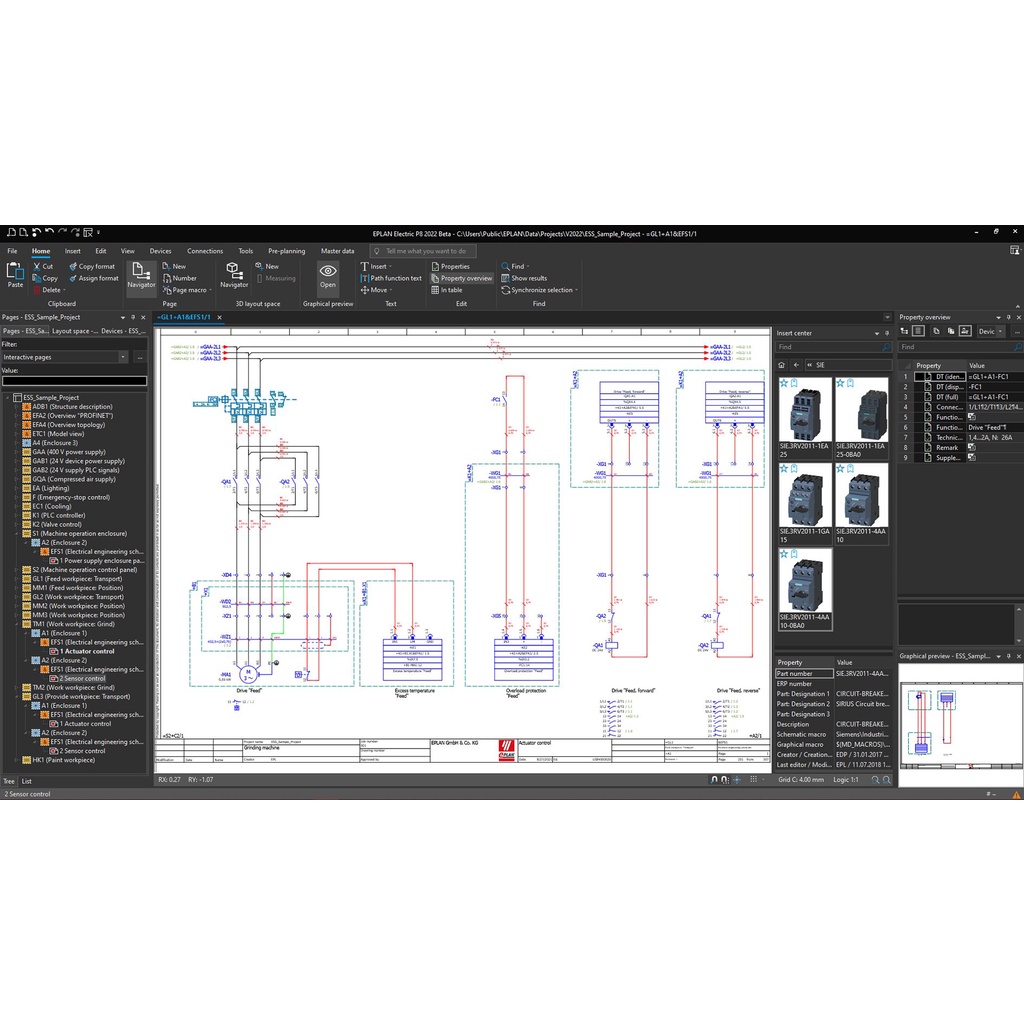Select the SIE.3RV2011-1GA15 part thumbnail

pyautogui.click(x=805, y=504)
